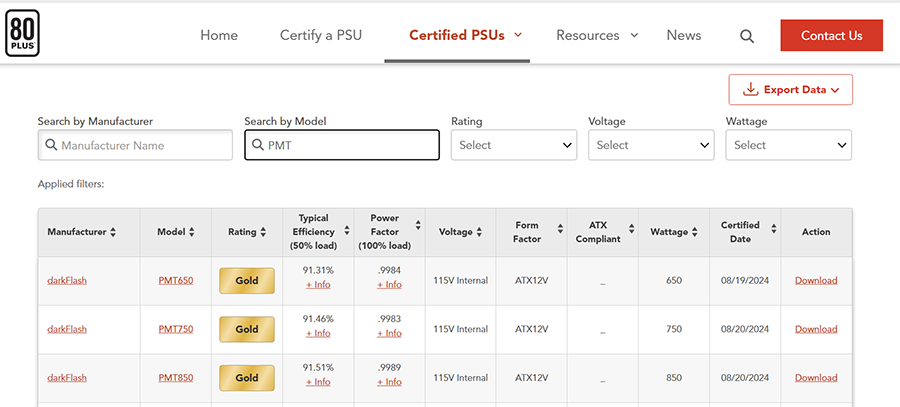
Task: Sort by Manufacturer column arrows
Action: point(113,232)
